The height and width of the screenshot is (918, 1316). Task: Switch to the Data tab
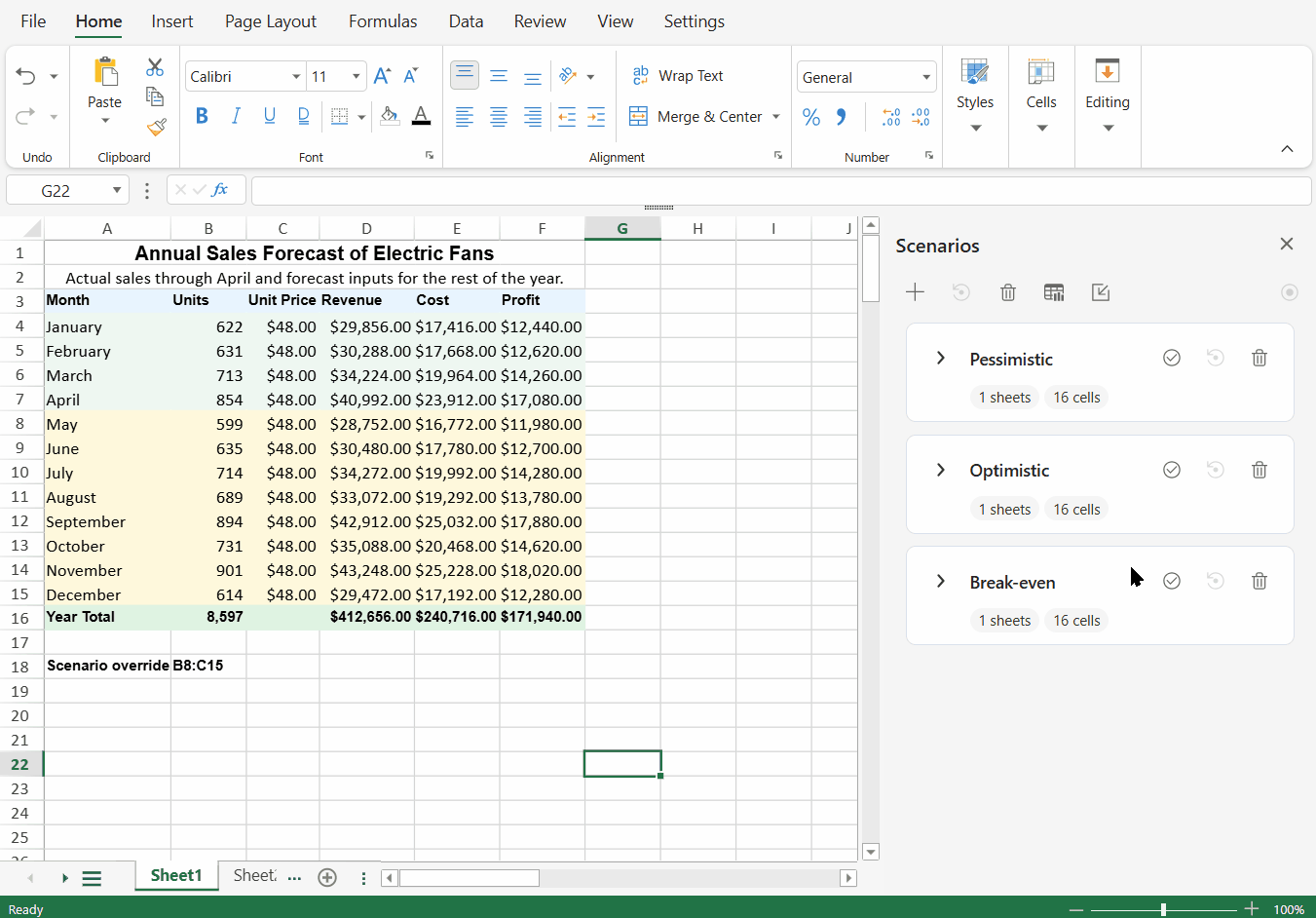point(466,21)
